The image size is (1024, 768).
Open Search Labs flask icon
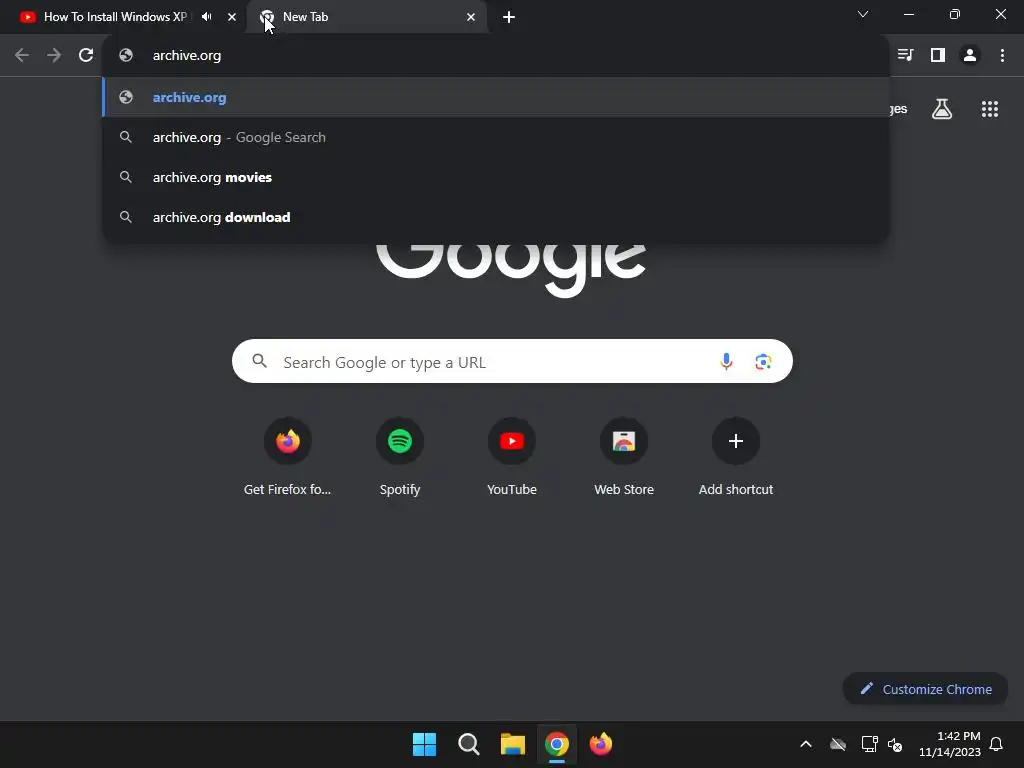[942, 109]
